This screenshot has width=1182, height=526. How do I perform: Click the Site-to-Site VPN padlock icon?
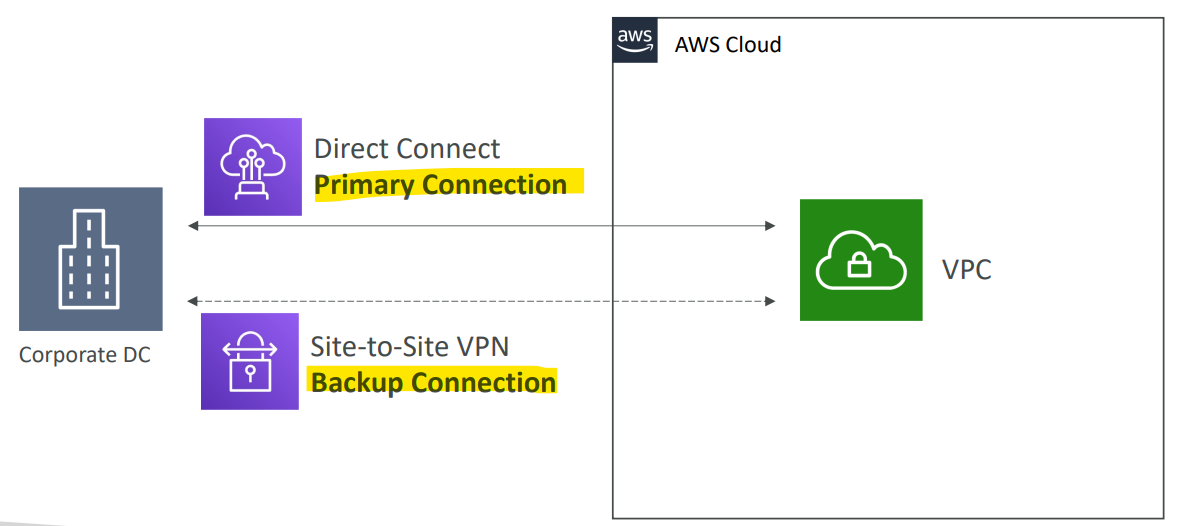tap(250, 361)
